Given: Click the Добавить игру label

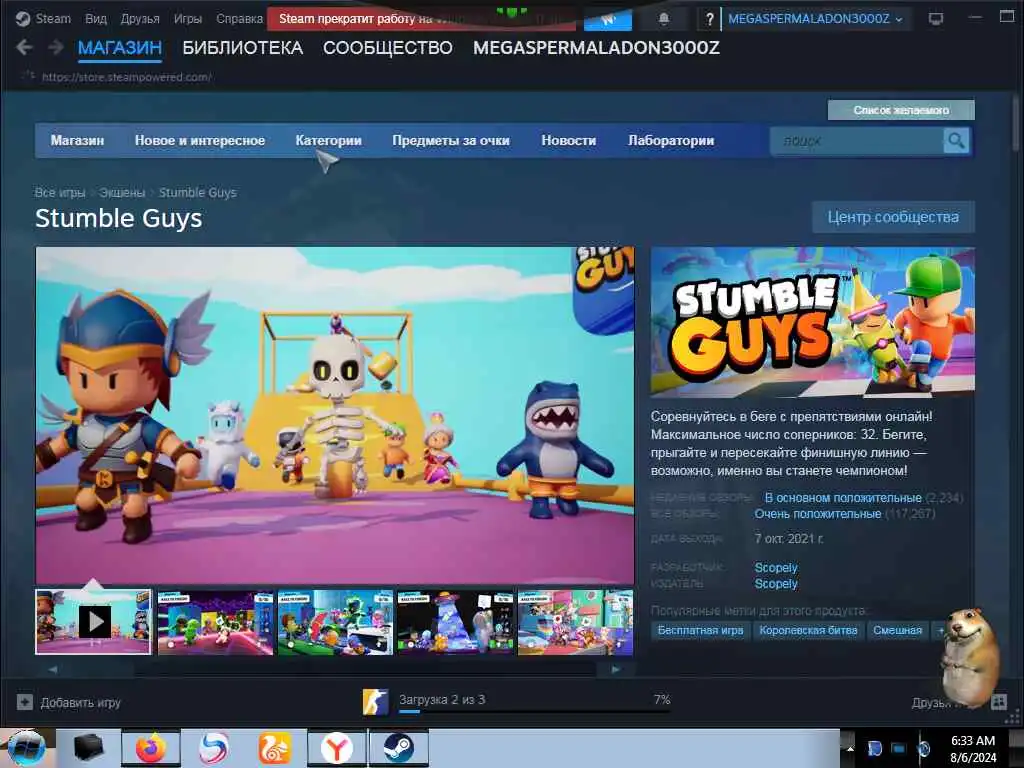Looking at the screenshot, I should click(80, 703).
